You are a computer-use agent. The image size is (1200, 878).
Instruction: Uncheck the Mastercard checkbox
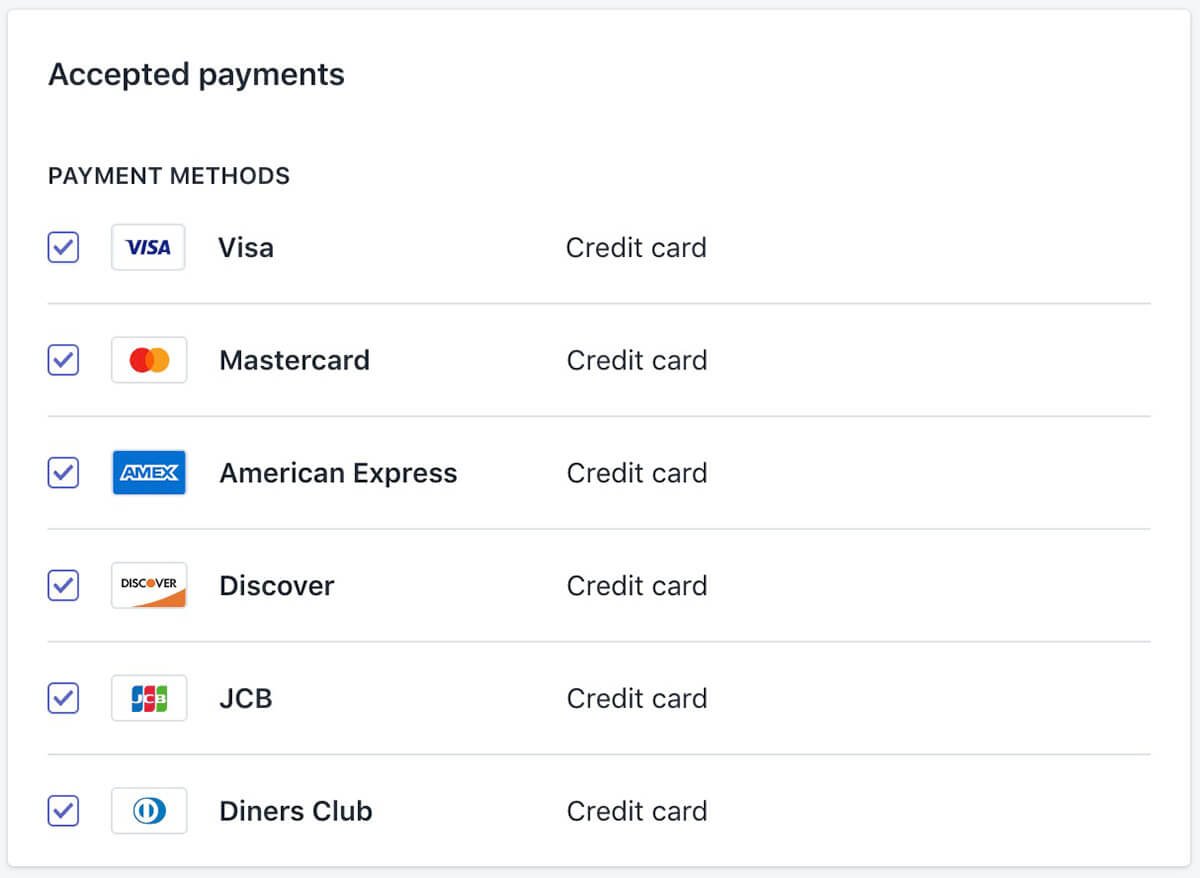pos(63,360)
